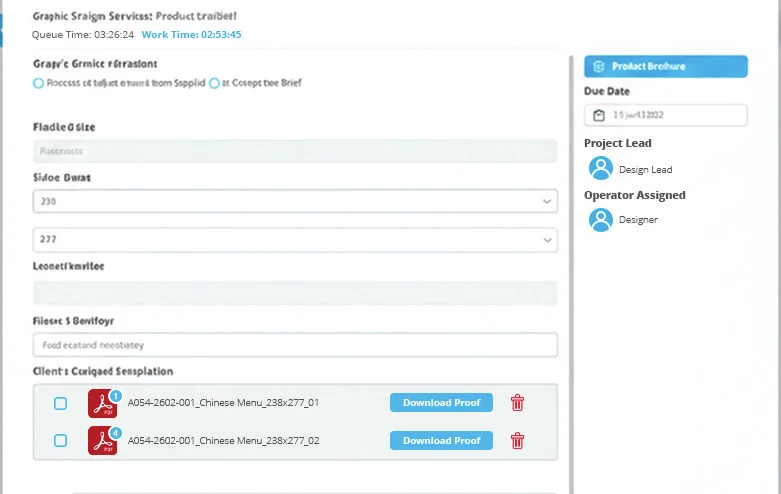Click file name A054-2602-001_Chinese Menu_238x277_01
This screenshot has width=781, height=494.
[x=223, y=402]
